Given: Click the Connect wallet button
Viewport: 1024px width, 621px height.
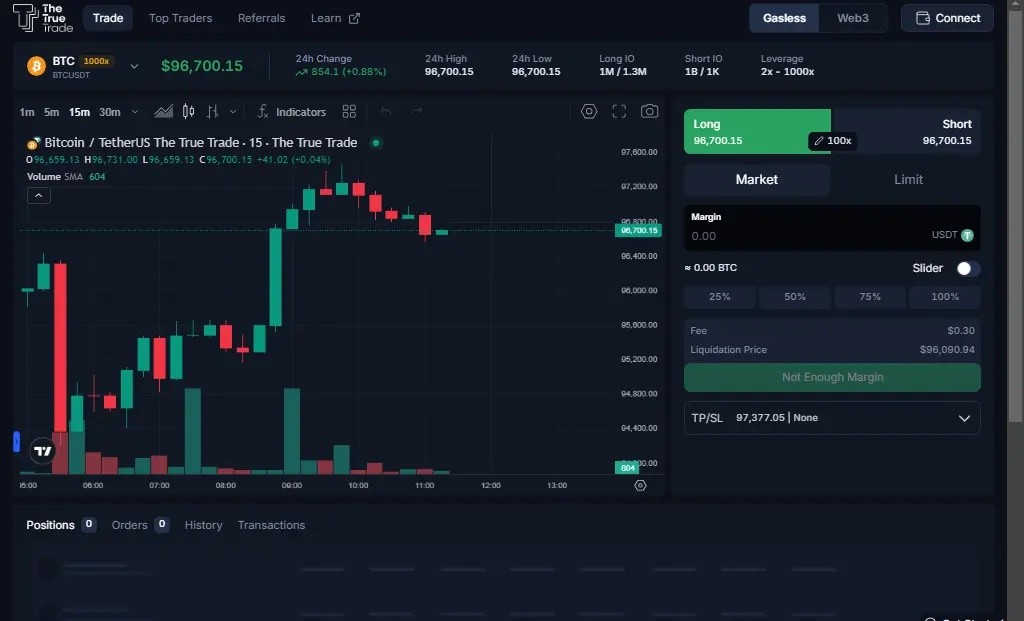Looking at the screenshot, I should pos(948,18).
